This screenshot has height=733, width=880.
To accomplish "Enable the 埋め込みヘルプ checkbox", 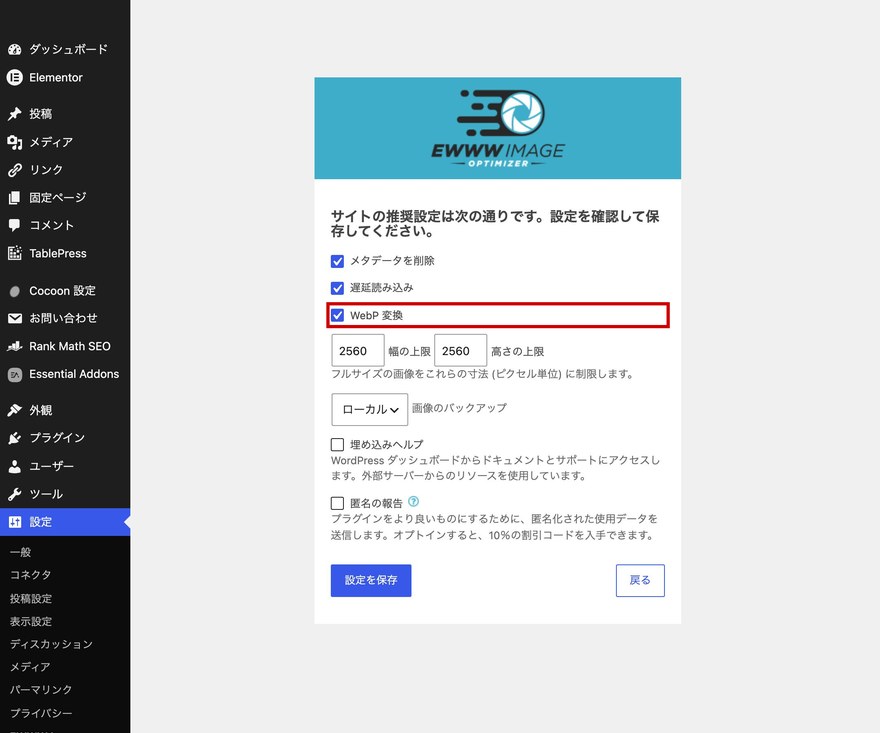I will pos(337,445).
